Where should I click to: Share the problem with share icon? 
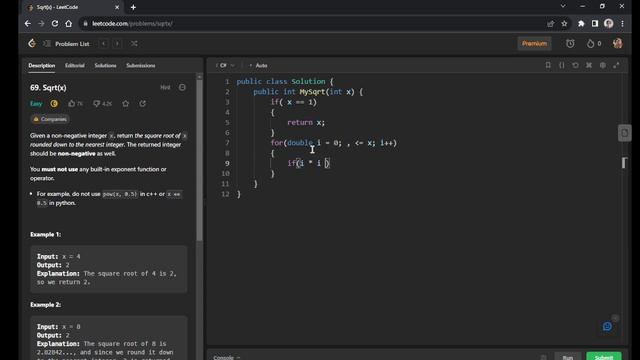point(142,104)
